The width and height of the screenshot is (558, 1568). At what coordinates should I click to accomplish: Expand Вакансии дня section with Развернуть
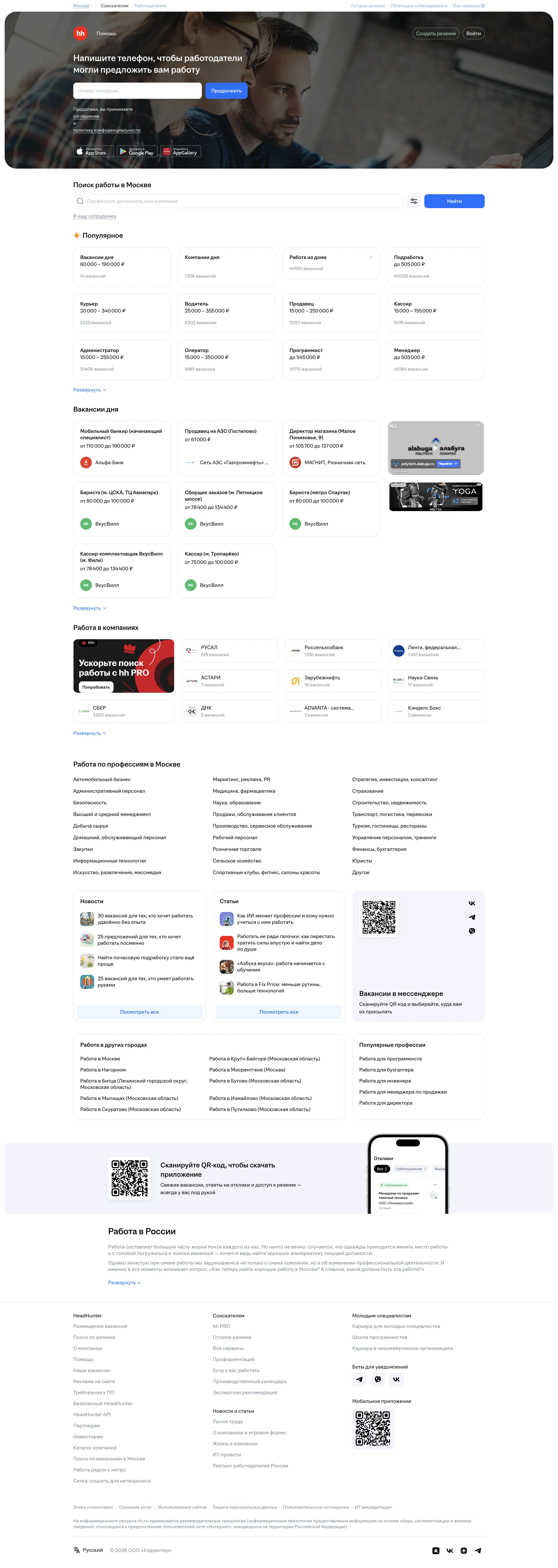90,608
